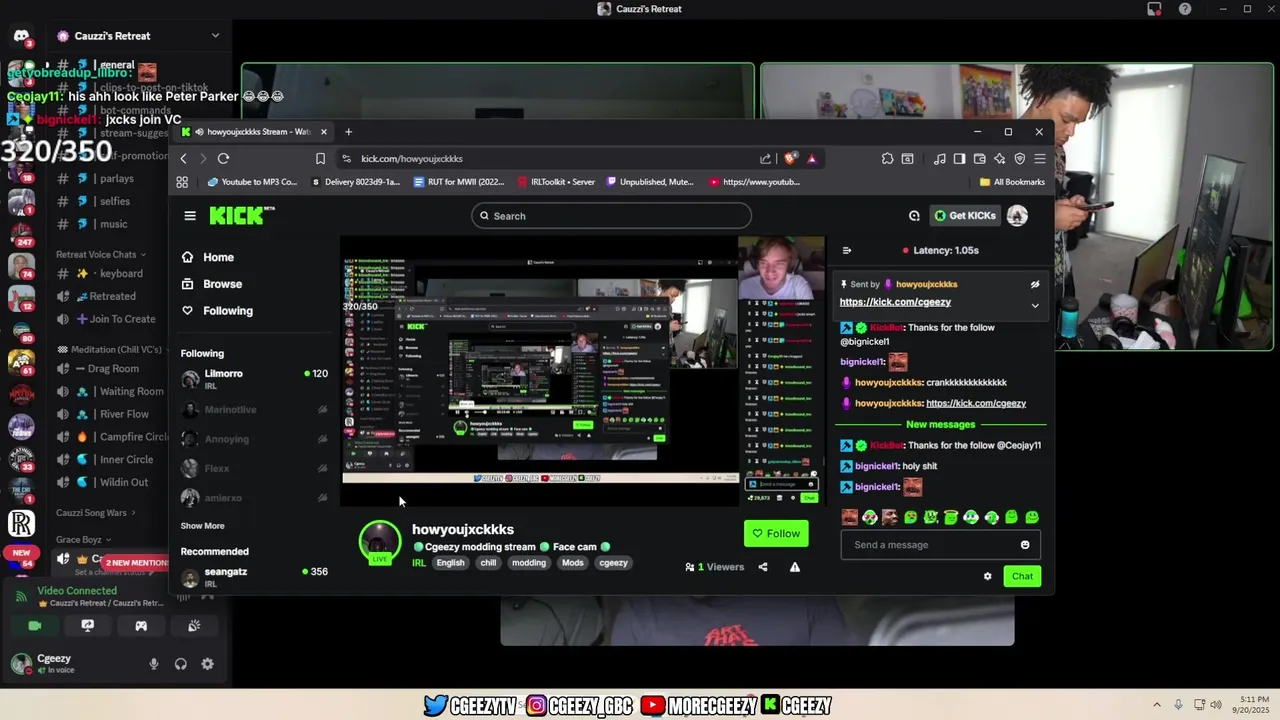Open the music channel in Discord

[x=113, y=224]
